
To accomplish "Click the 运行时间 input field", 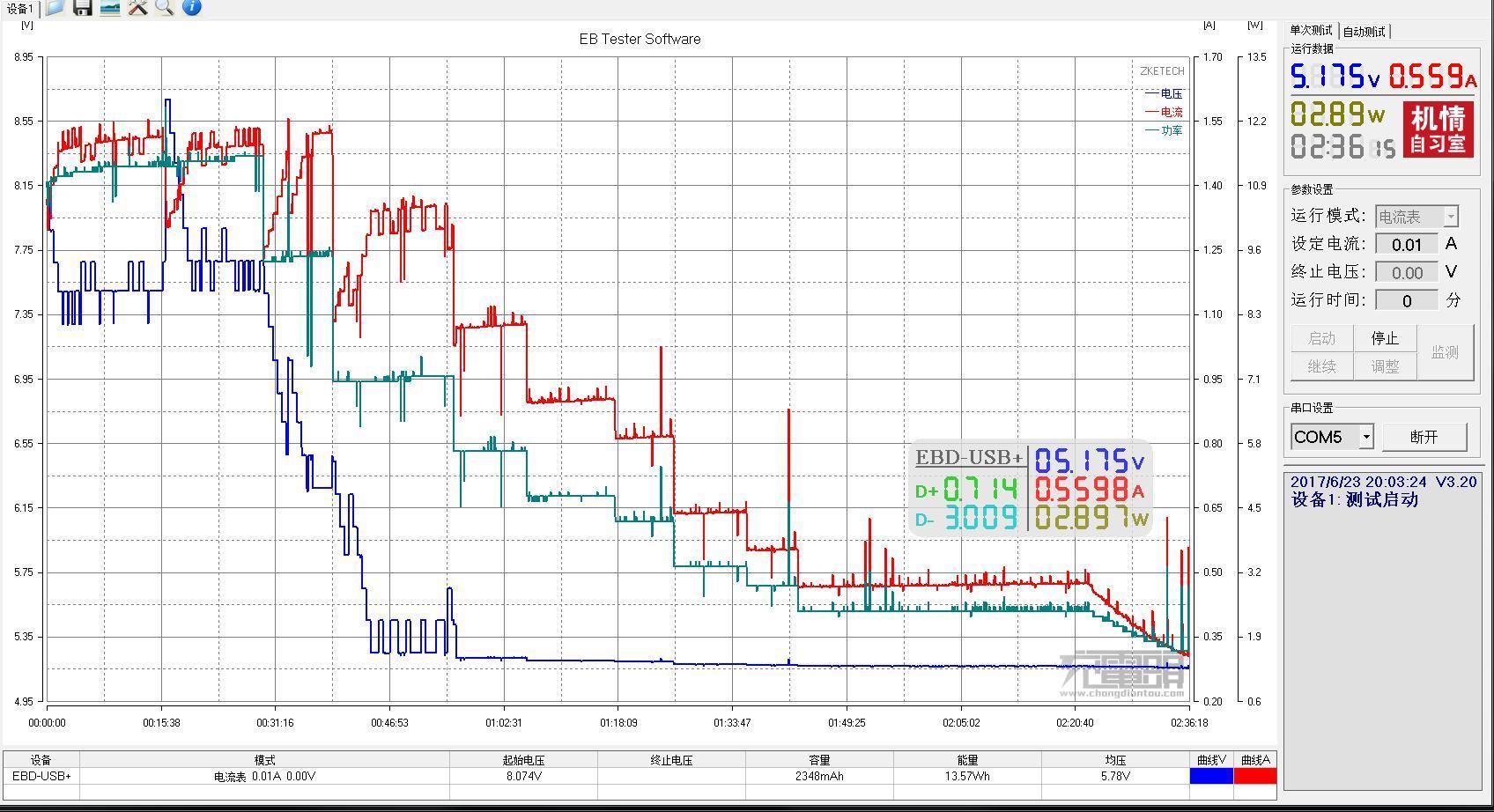I will (x=1407, y=300).
